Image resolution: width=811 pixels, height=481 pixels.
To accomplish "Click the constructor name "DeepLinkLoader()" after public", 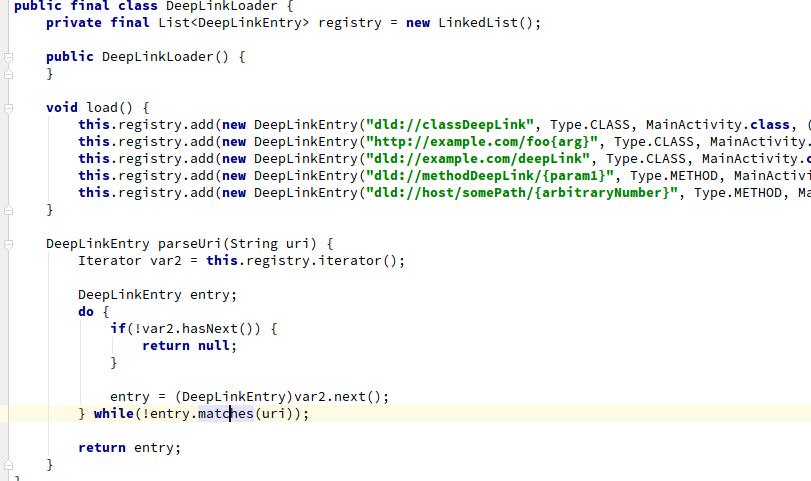I will point(166,57).
